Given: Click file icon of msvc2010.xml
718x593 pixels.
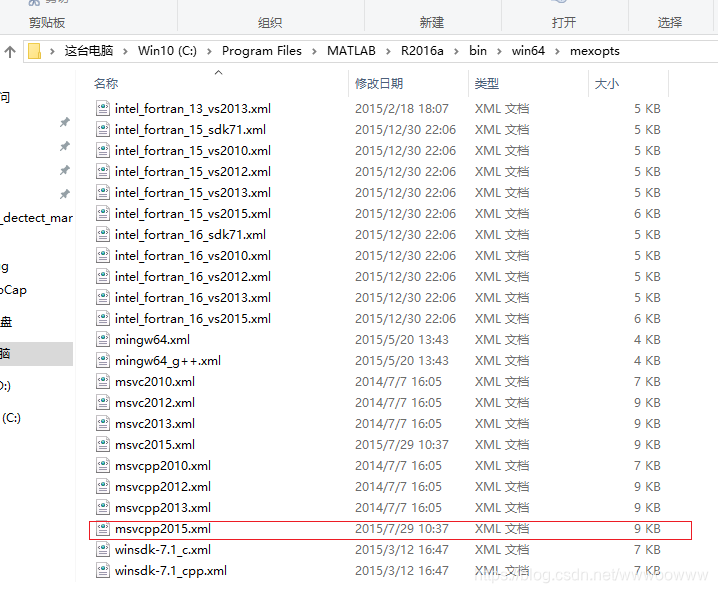Looking at the screenshot, I should (x=103, y=381).
